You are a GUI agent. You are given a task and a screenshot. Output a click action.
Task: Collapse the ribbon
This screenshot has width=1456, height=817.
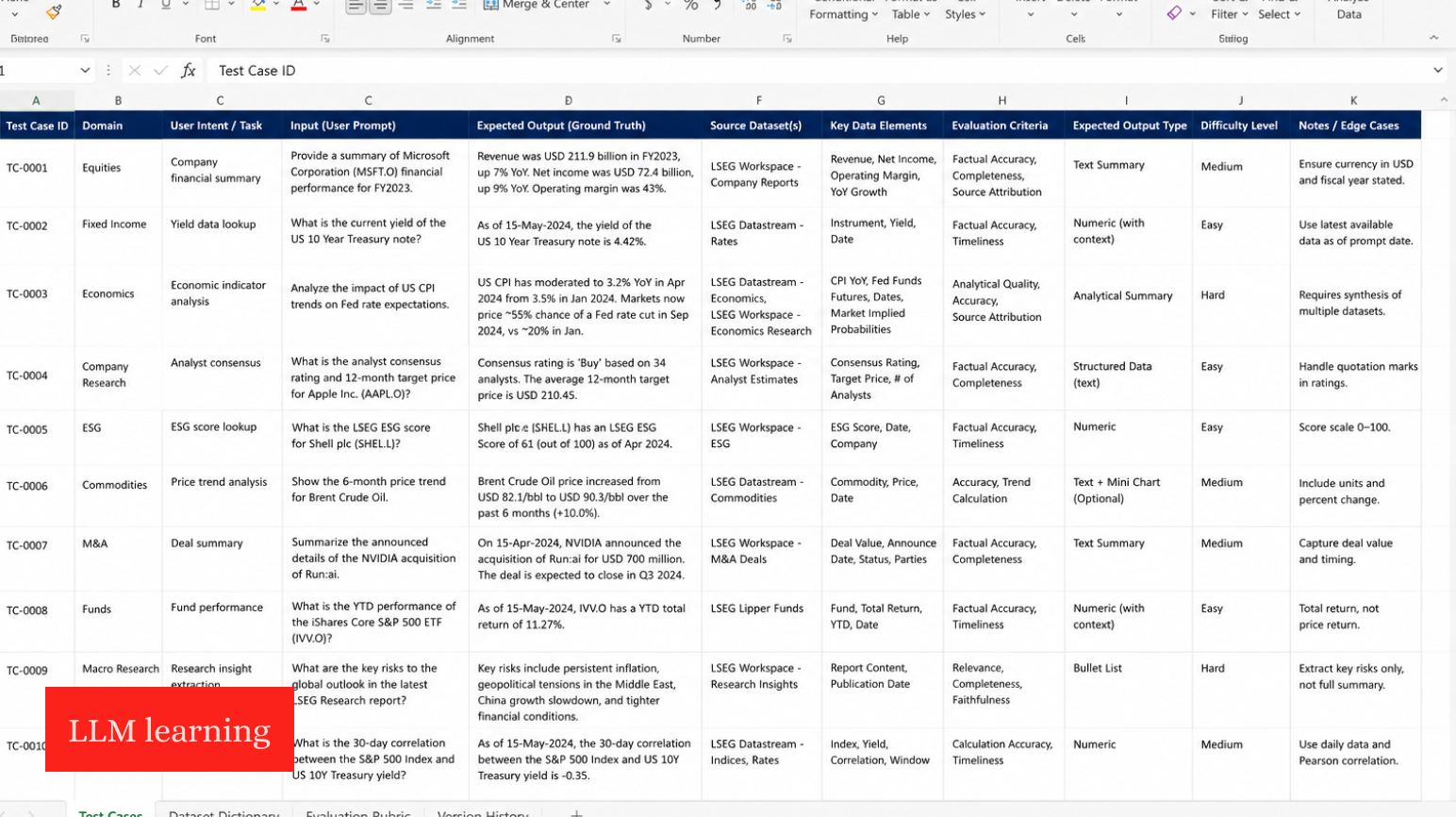tap(1434, 39)
